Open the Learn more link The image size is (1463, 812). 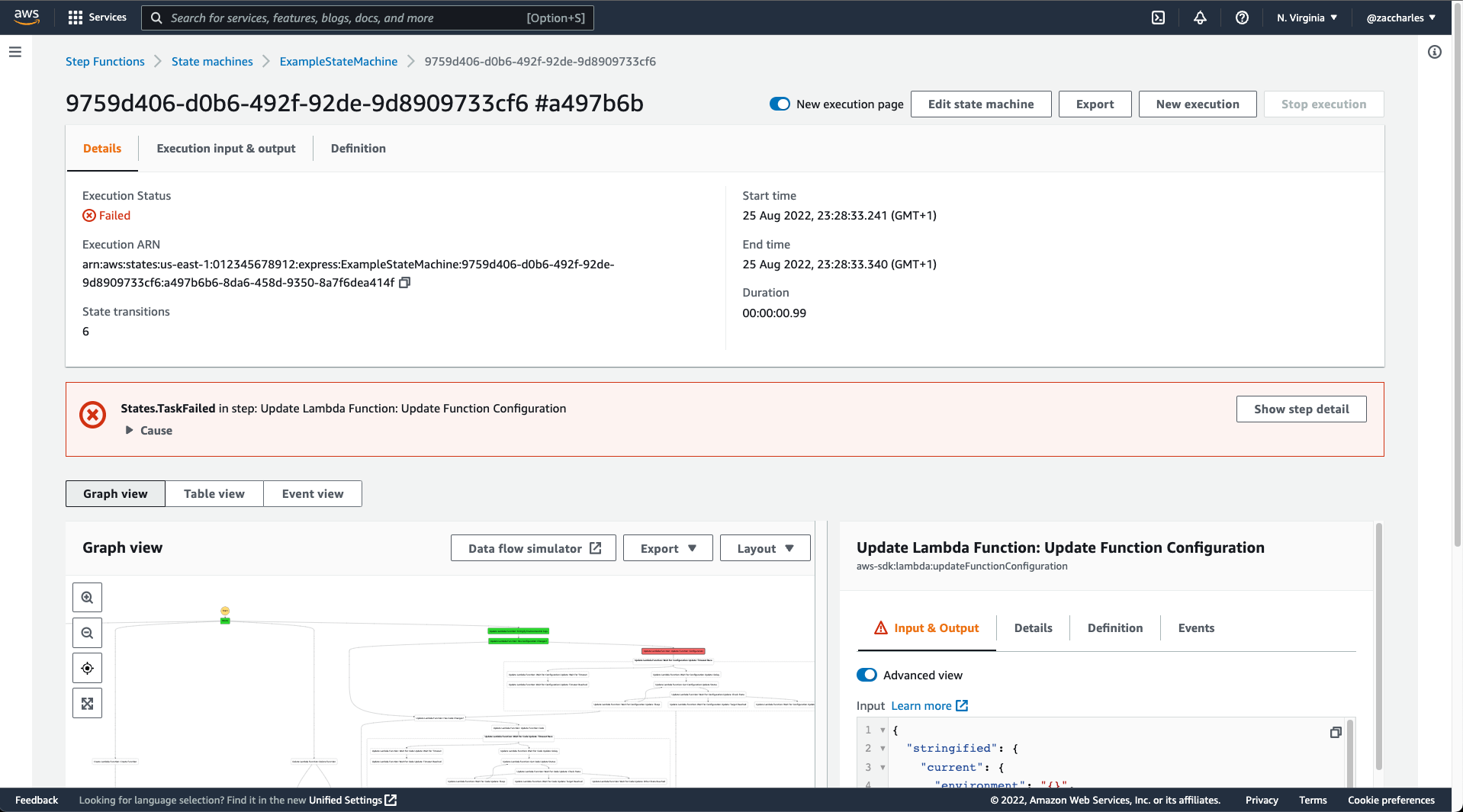click(x=929, y=706)
